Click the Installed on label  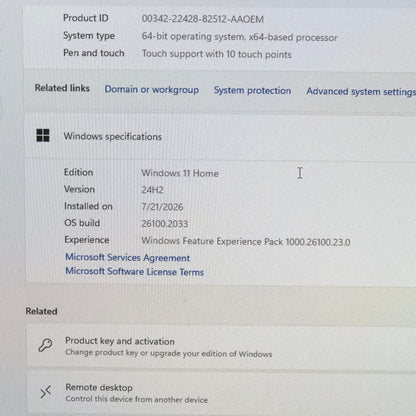tap(88, 206)
